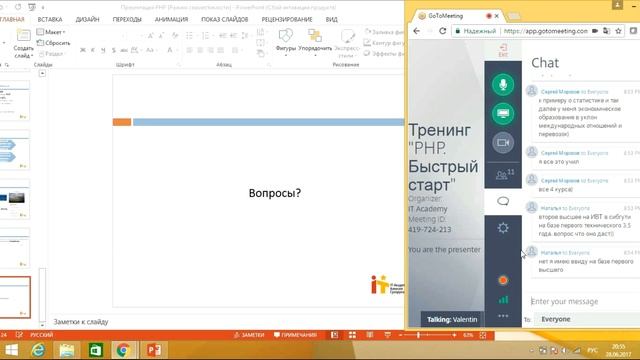Open File Explorer from the taskbar
This screenshot has height=360, width=640.
67,350
